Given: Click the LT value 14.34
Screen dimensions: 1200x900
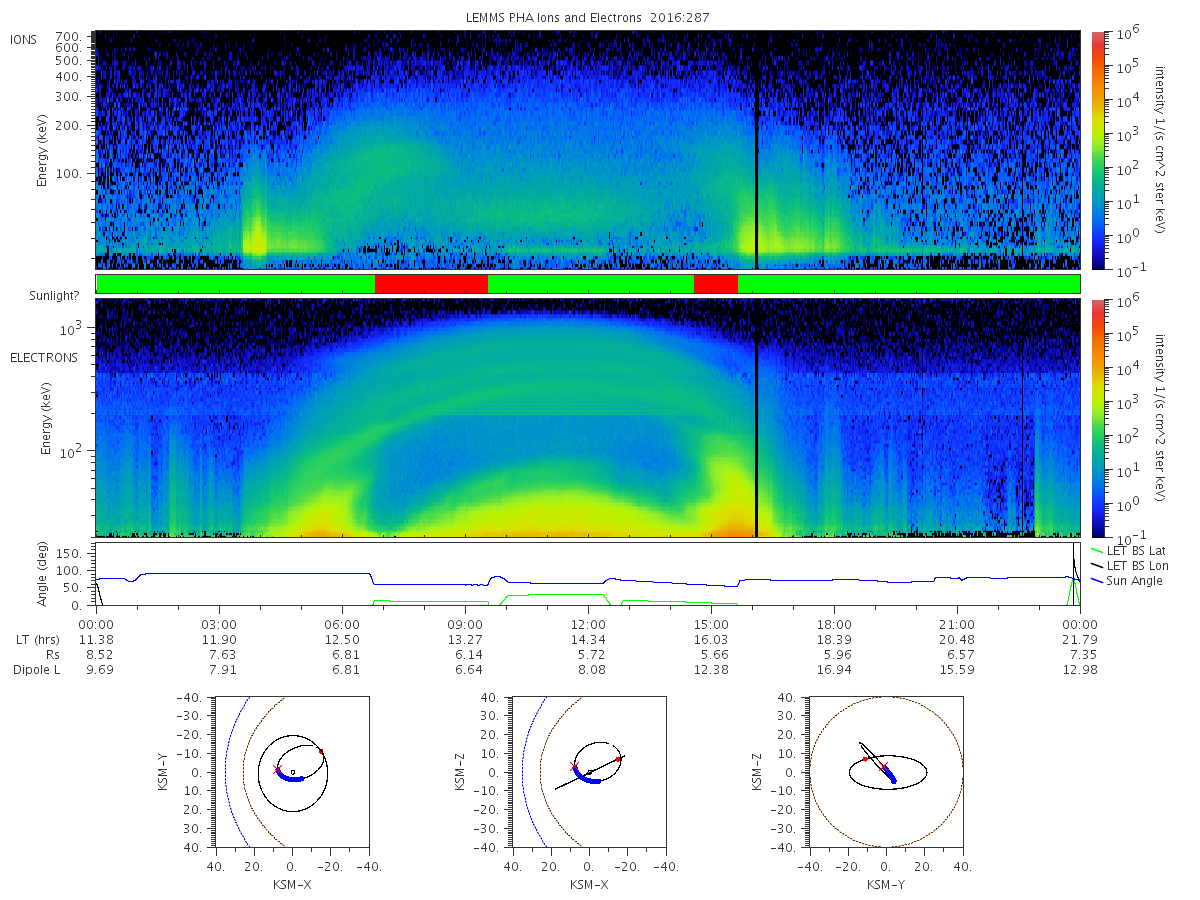Looking at the screenshot, I should (x=588, y=639).
